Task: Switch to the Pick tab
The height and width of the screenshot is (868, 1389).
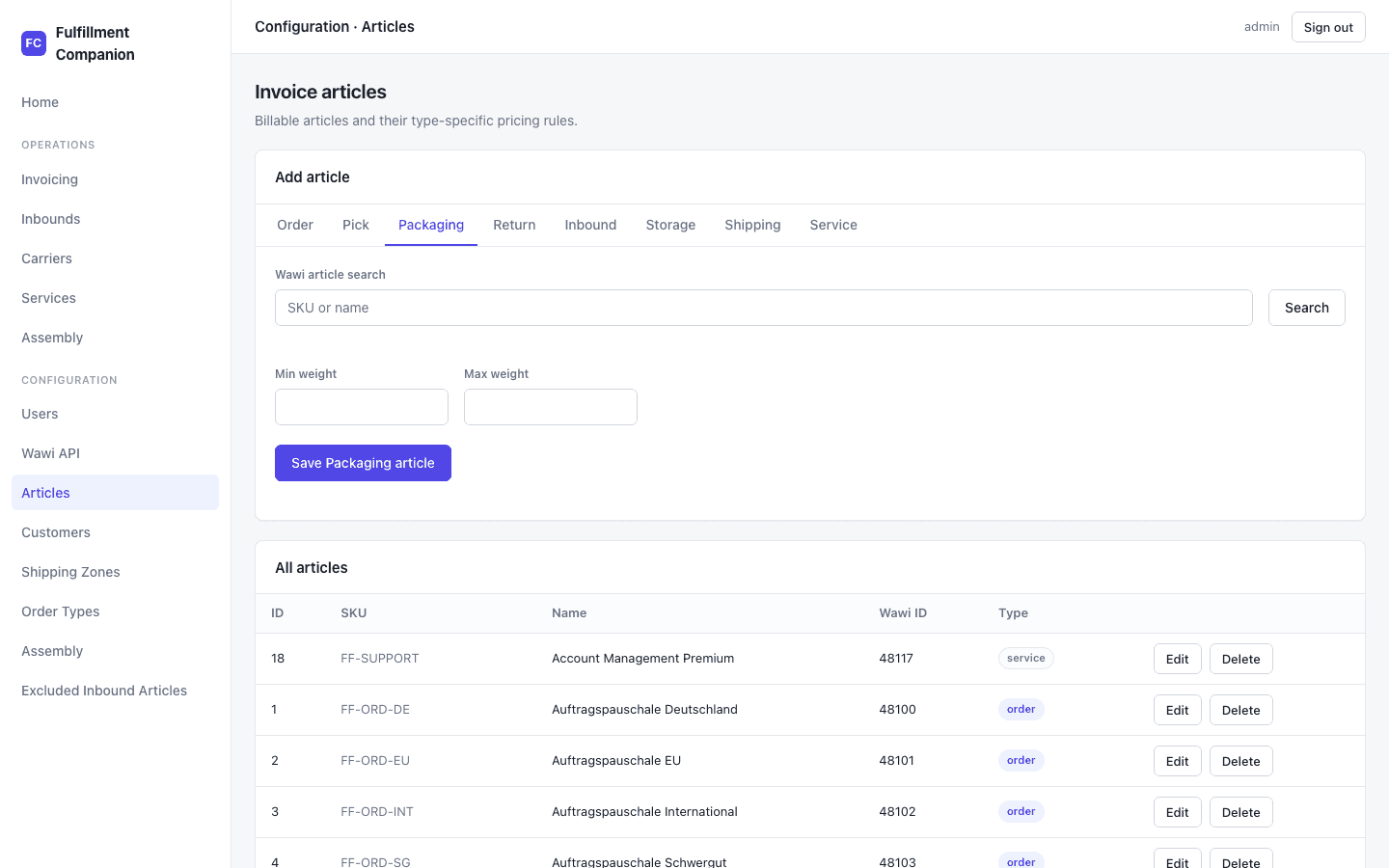Action: point(356,225)
